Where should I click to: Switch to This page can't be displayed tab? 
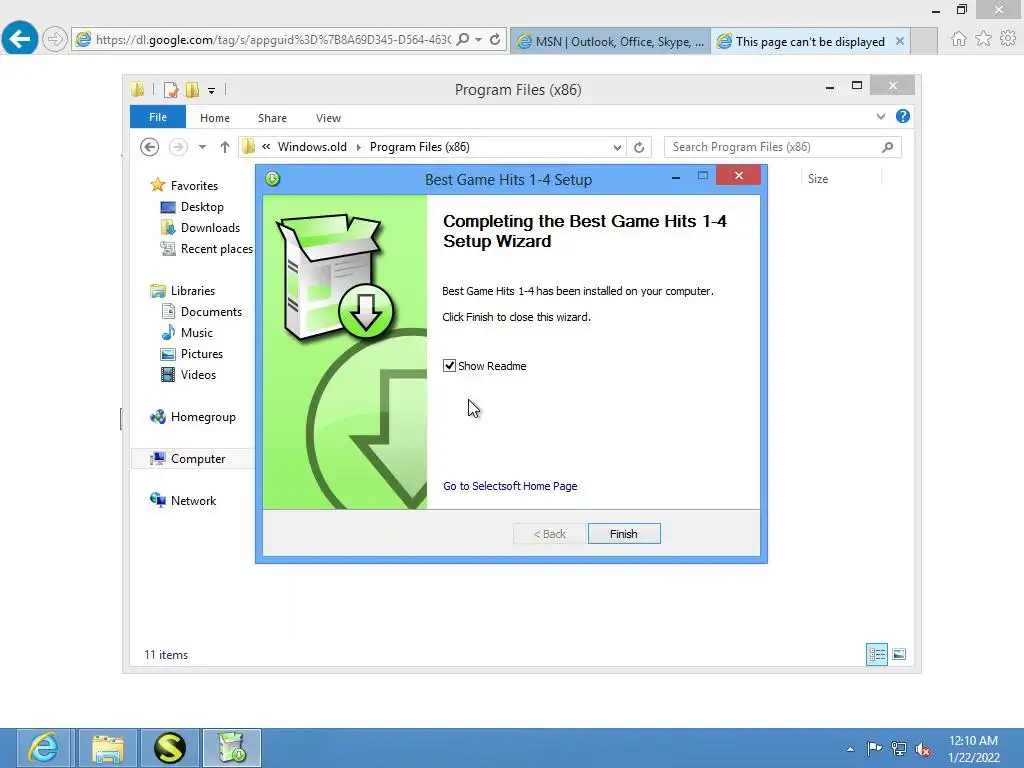[810, 41]
